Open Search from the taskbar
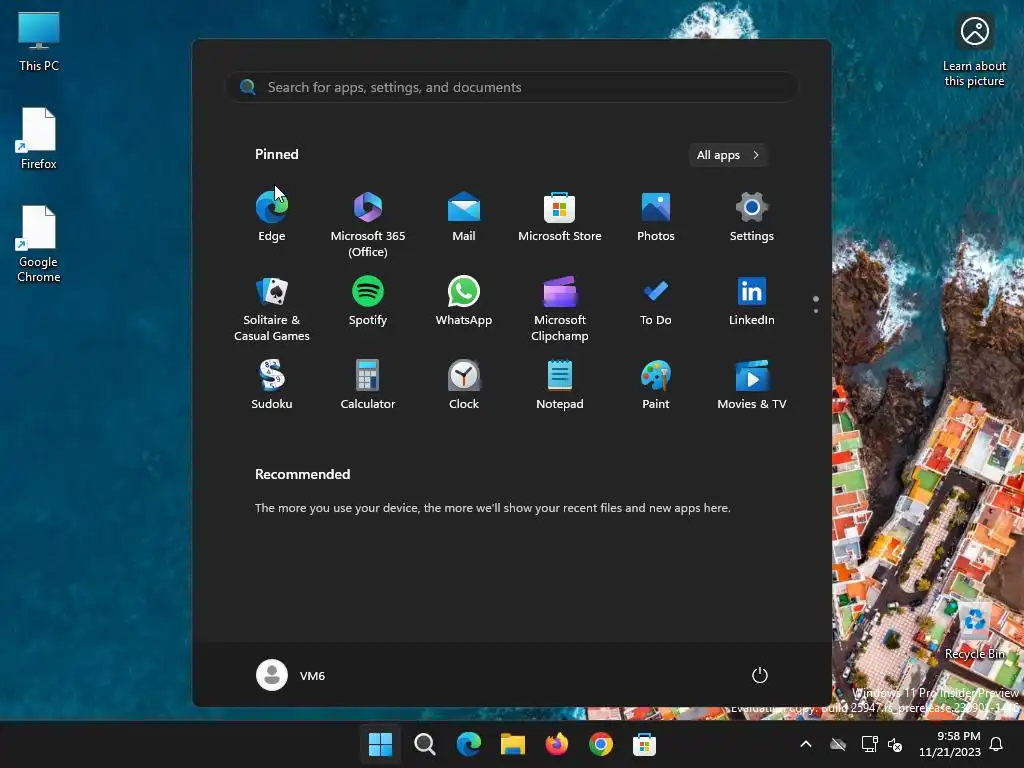The width and height of the screenshot is (1024, 768). pos(424,744)
